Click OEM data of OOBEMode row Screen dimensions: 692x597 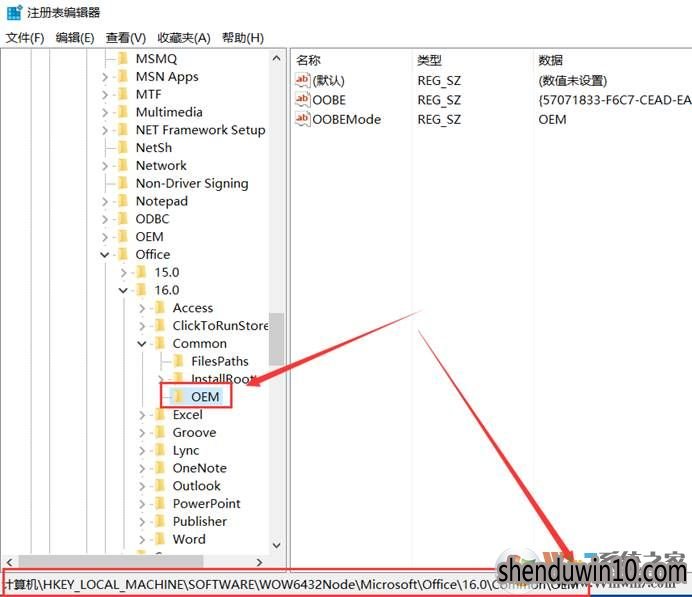click(552, 120)
